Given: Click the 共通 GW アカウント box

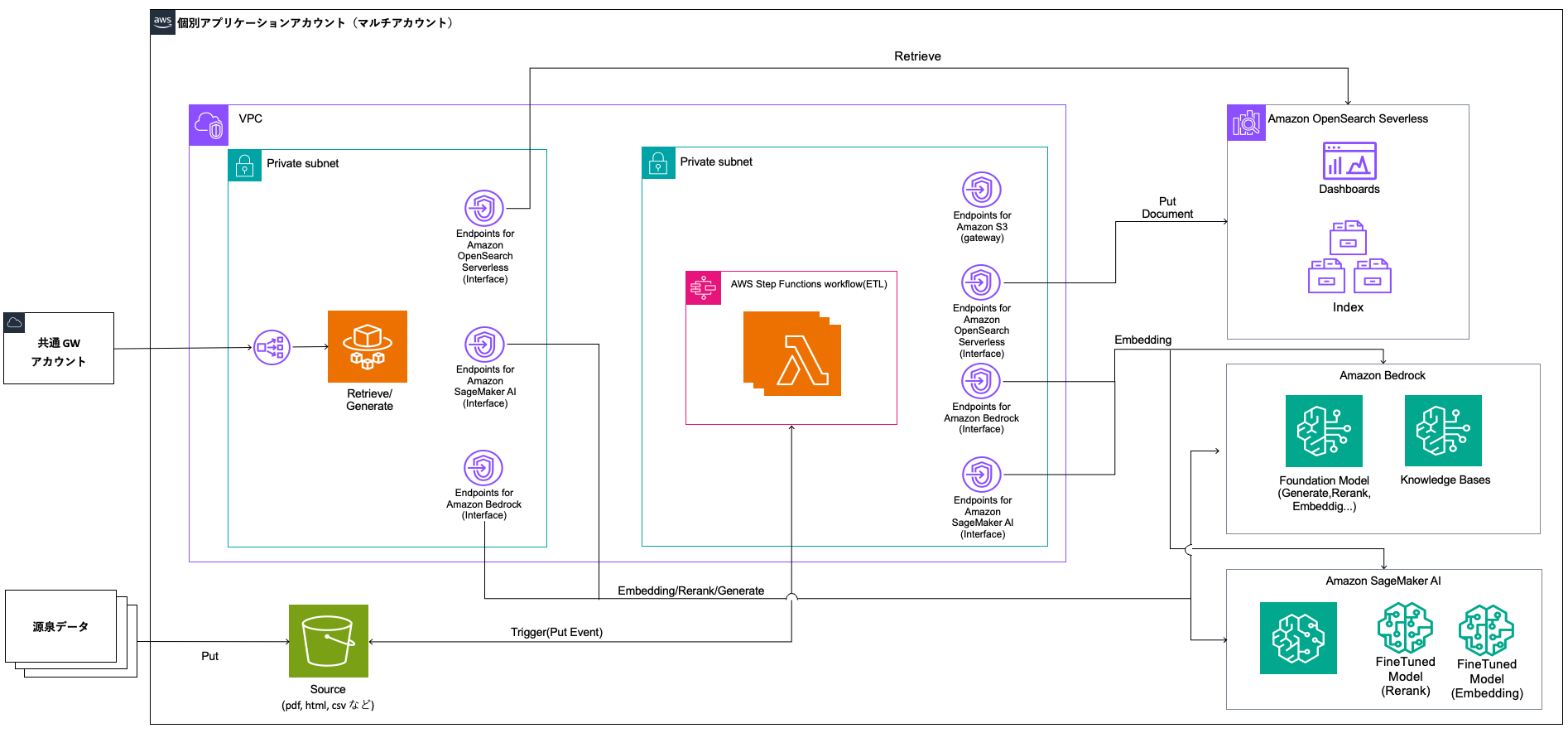Looking at the screenshot, I should tap(59, 349).
